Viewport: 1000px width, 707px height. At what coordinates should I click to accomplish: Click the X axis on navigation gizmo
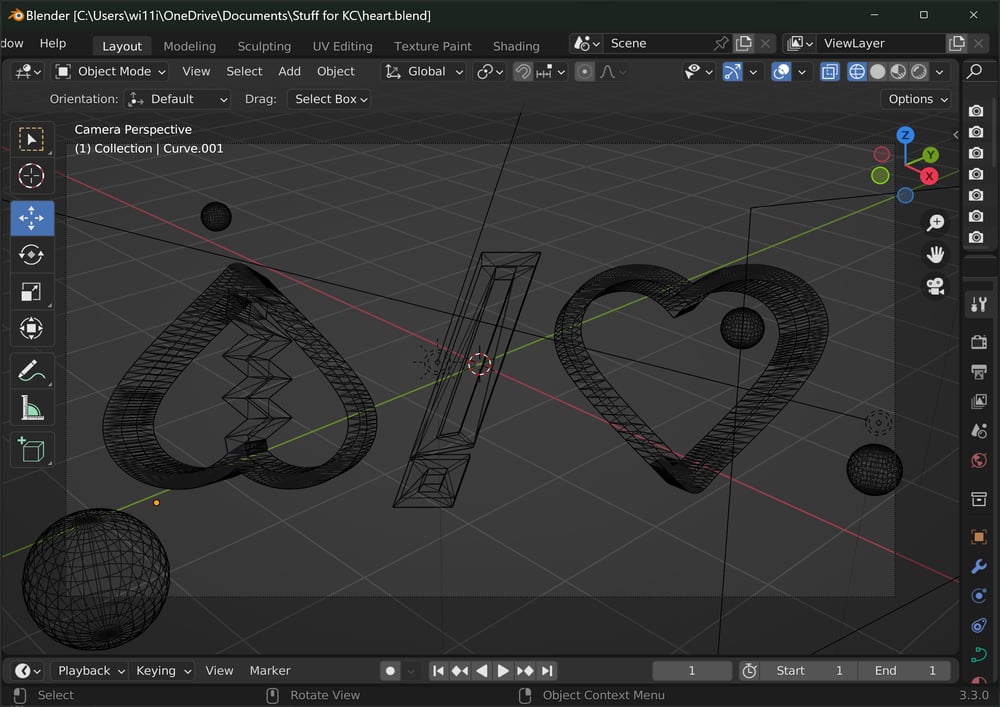pyautogui.click(x=929, y=176)
